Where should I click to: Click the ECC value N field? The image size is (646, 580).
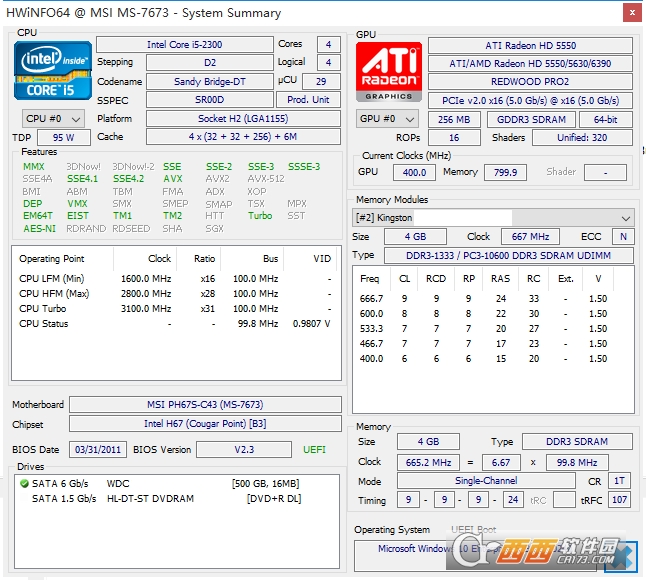(x=623, y=236)
